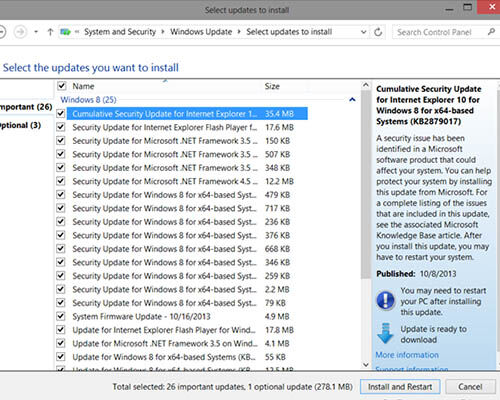This screenshot has width=500, height=400.
Task: Refresh the Windows Update page
Action: click(x=378, y=32)
